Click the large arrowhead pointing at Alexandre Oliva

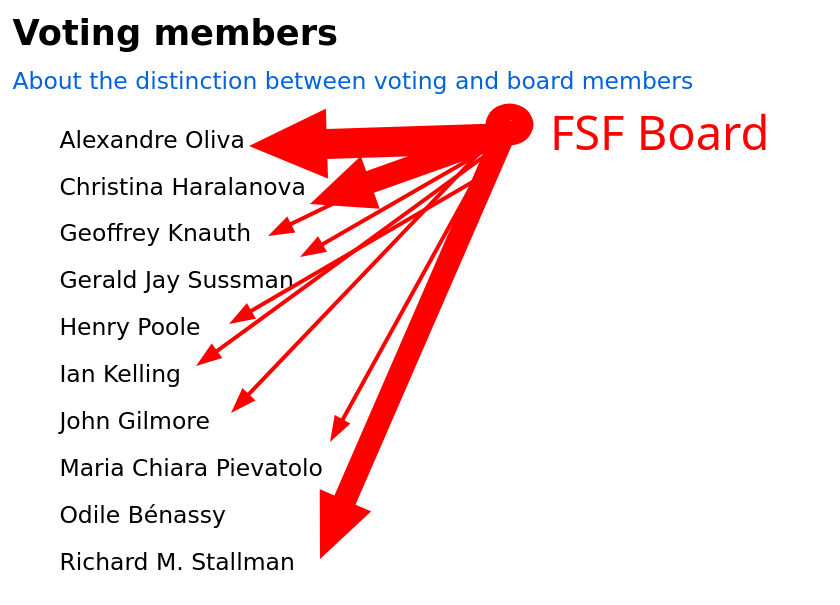coord(289,144)
